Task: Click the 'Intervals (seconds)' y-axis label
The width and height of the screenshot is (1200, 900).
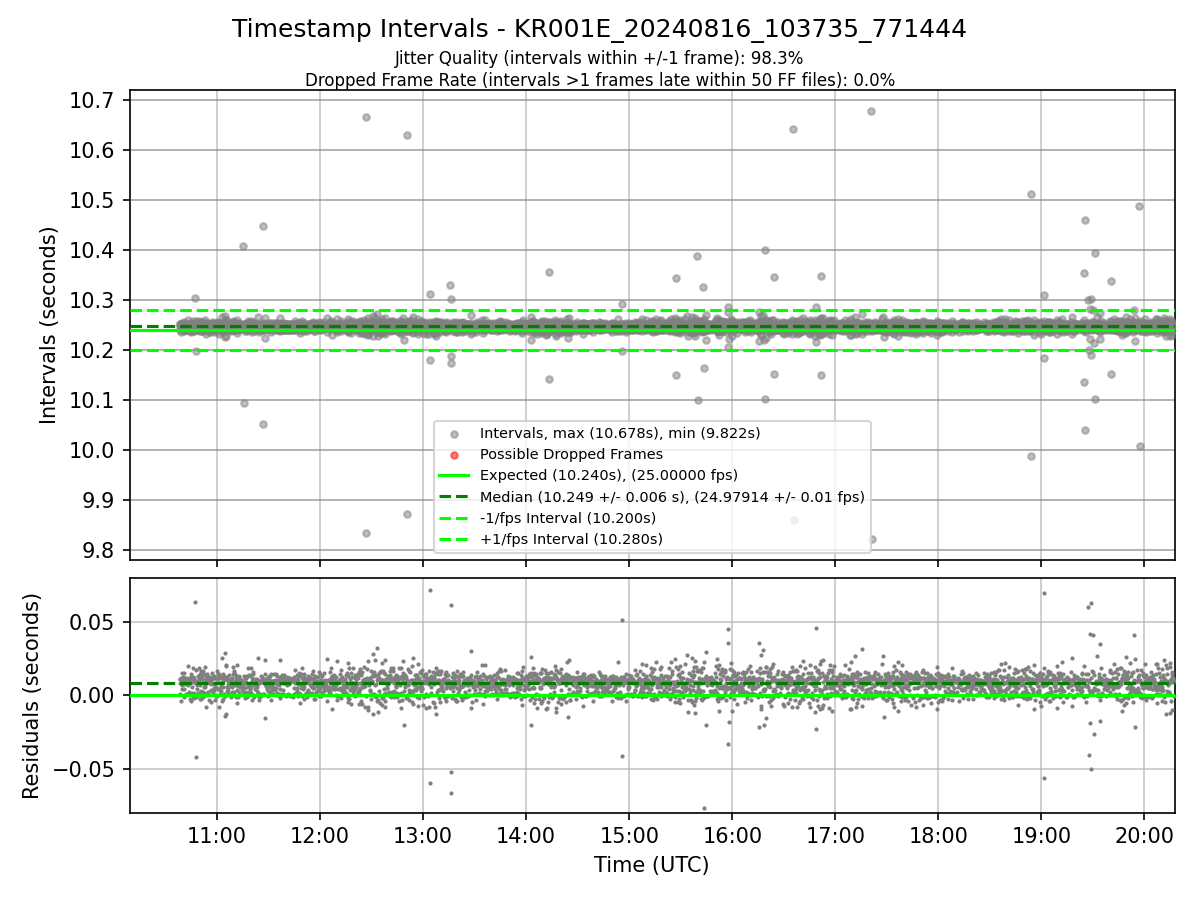Action: (49, 325)
